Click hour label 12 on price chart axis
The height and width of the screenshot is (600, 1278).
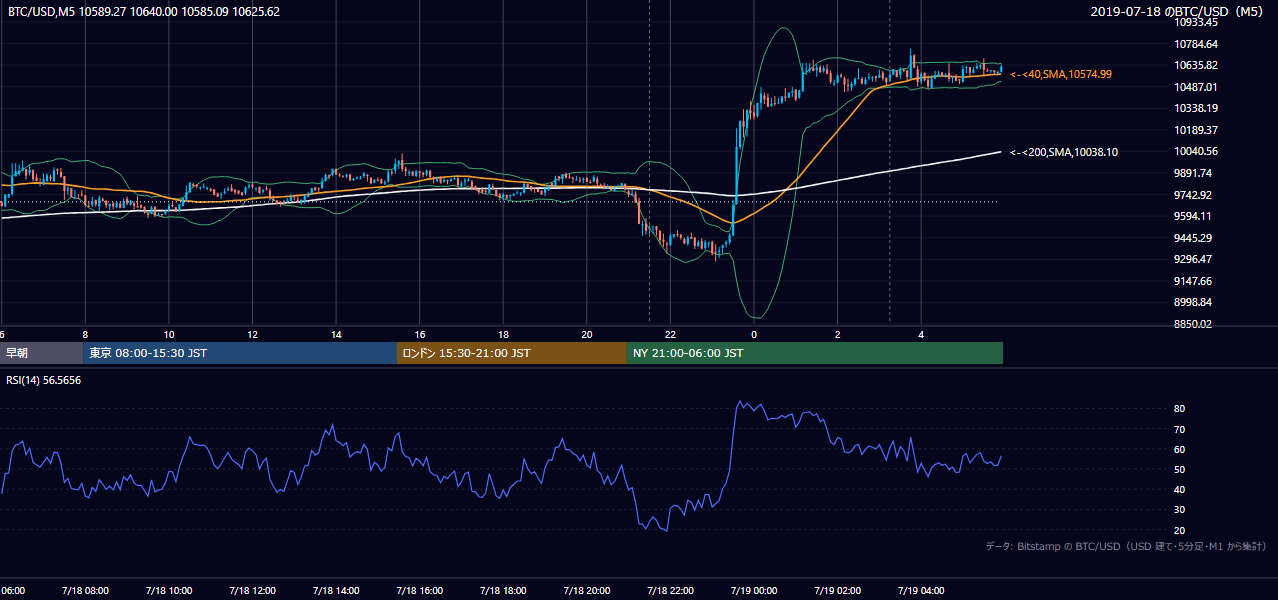(253, 335)
